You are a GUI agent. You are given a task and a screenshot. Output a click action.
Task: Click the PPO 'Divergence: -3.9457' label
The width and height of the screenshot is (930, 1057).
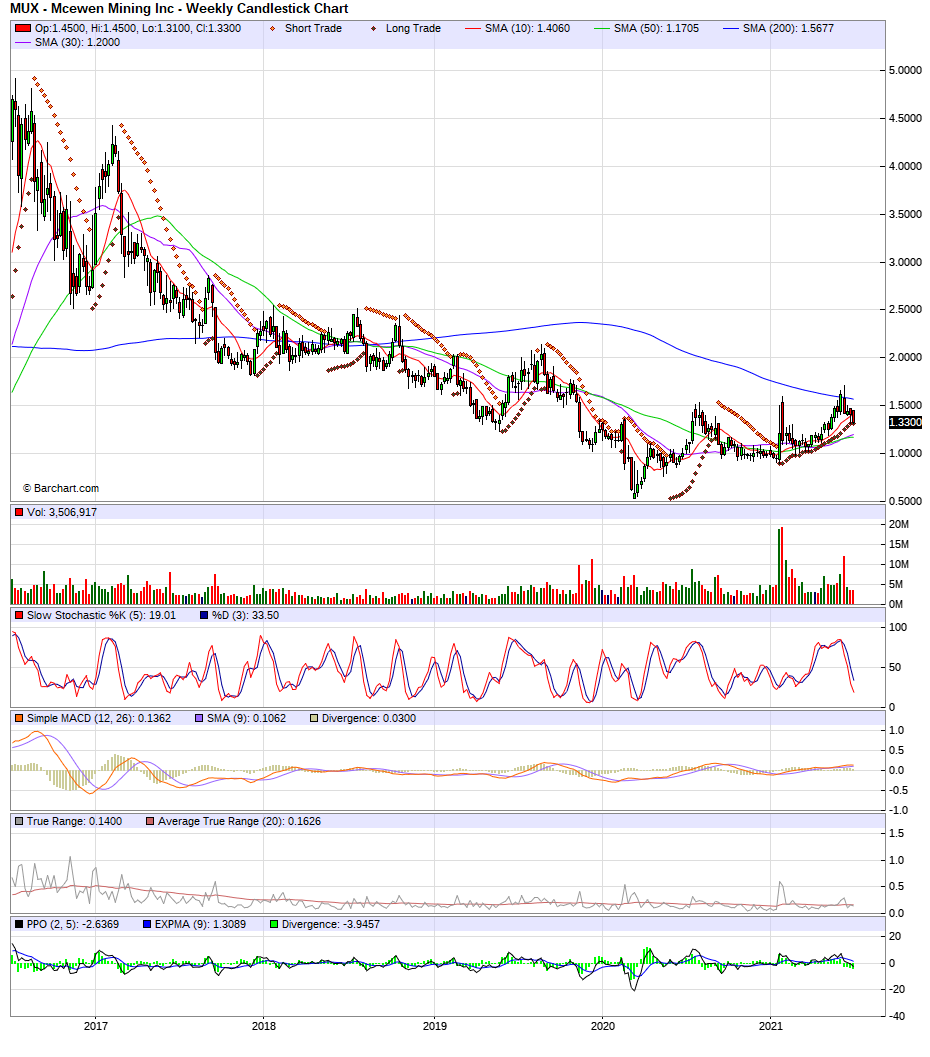(x=331, y=924)
